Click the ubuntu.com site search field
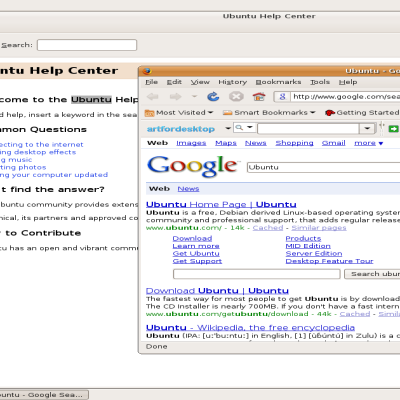400x400 pixels. pyautogui.click(x=257, y=274)
